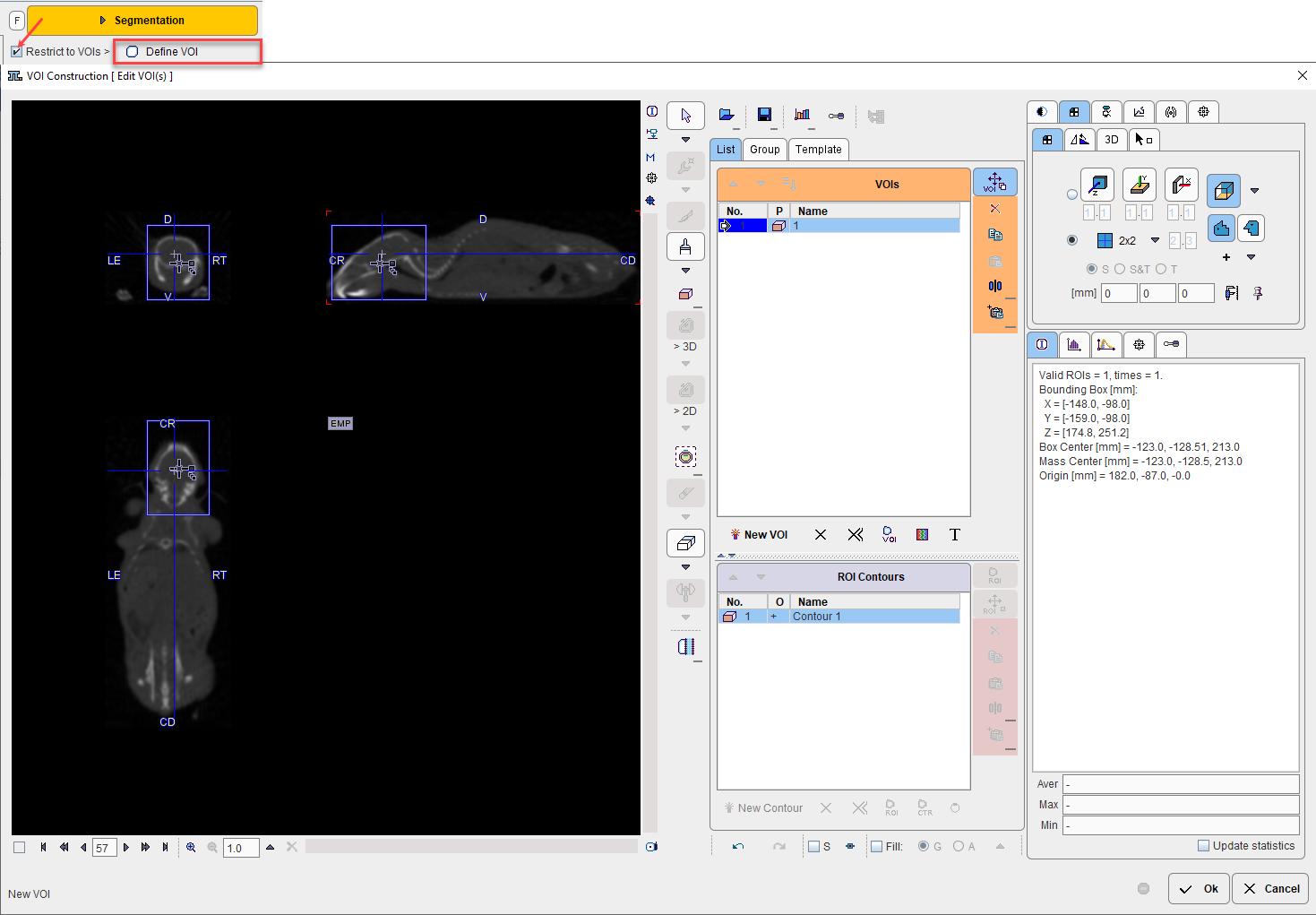Rename VOI with the T text icon
The height and width of the screenshot is (915, 1316).
955,535
